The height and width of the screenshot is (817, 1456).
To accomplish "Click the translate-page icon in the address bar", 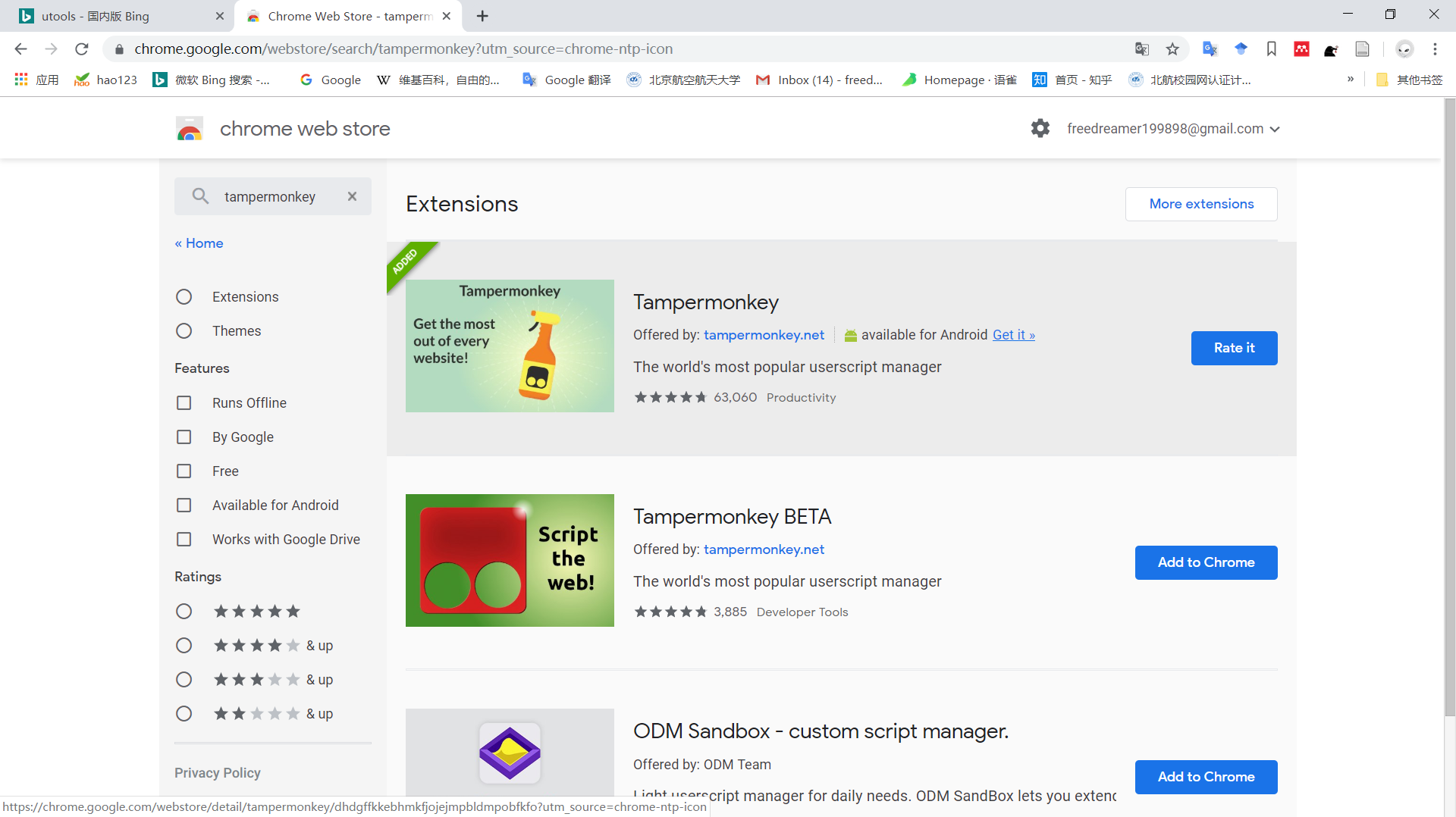I will pos(1142,49).
